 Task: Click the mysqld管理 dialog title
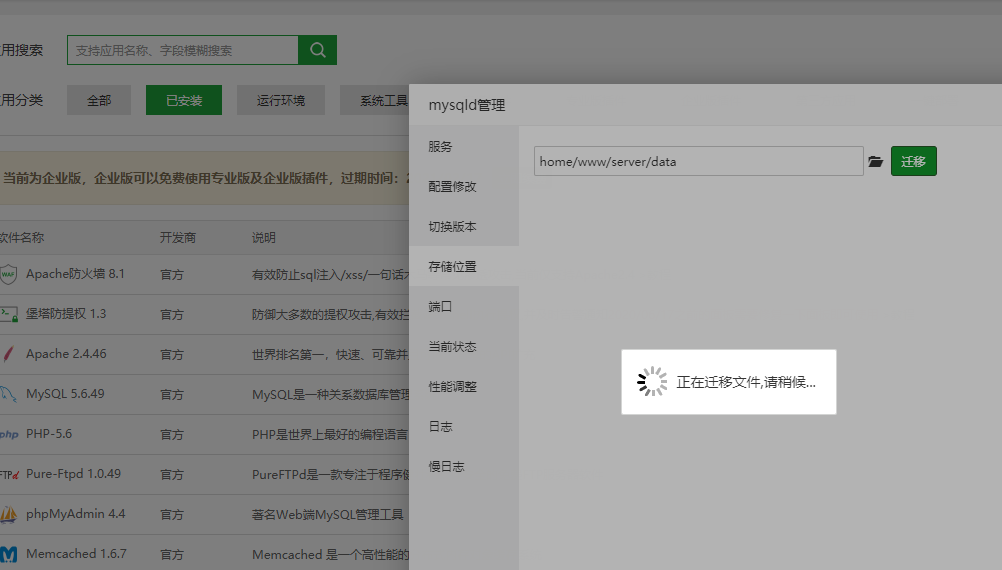click(466, 105)
